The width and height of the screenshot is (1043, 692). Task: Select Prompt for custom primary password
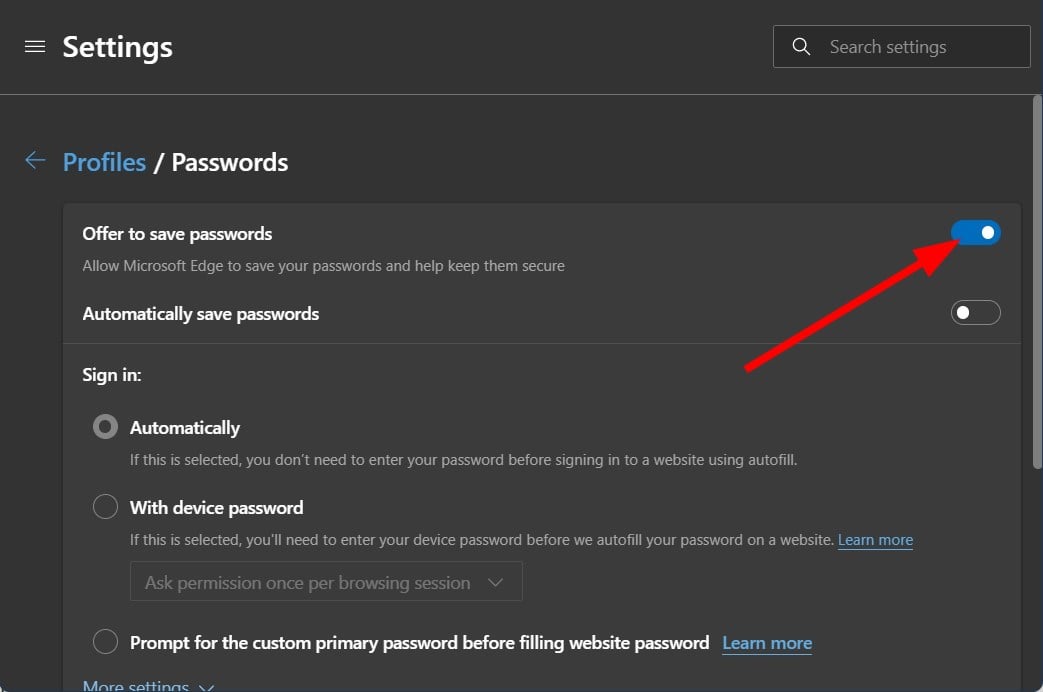pyautogui.click(x=105, y=642)
